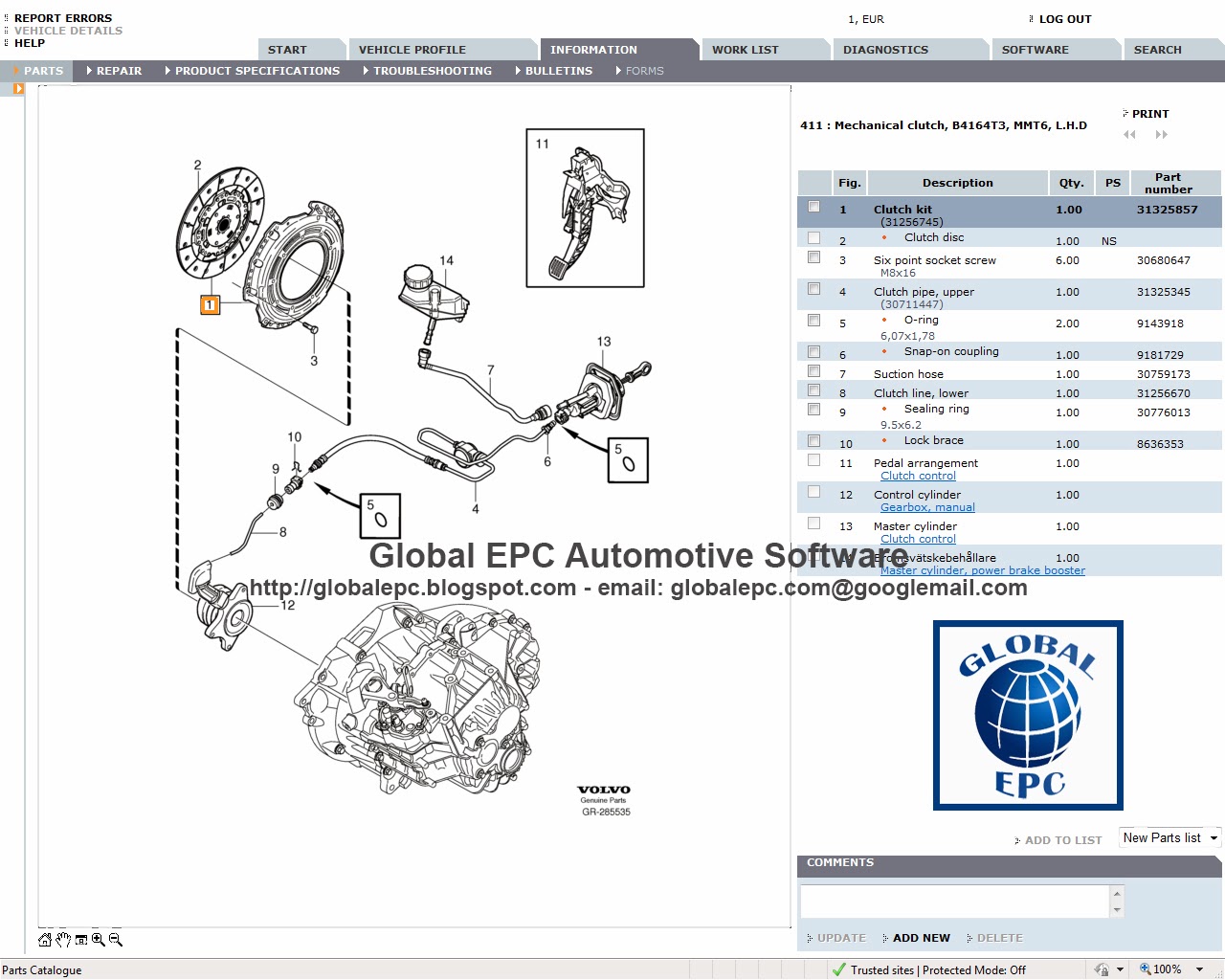Viewport: 1225px width, 980px height.
Task: Click ADD TO LIST button
Action: coord(1063,840)
